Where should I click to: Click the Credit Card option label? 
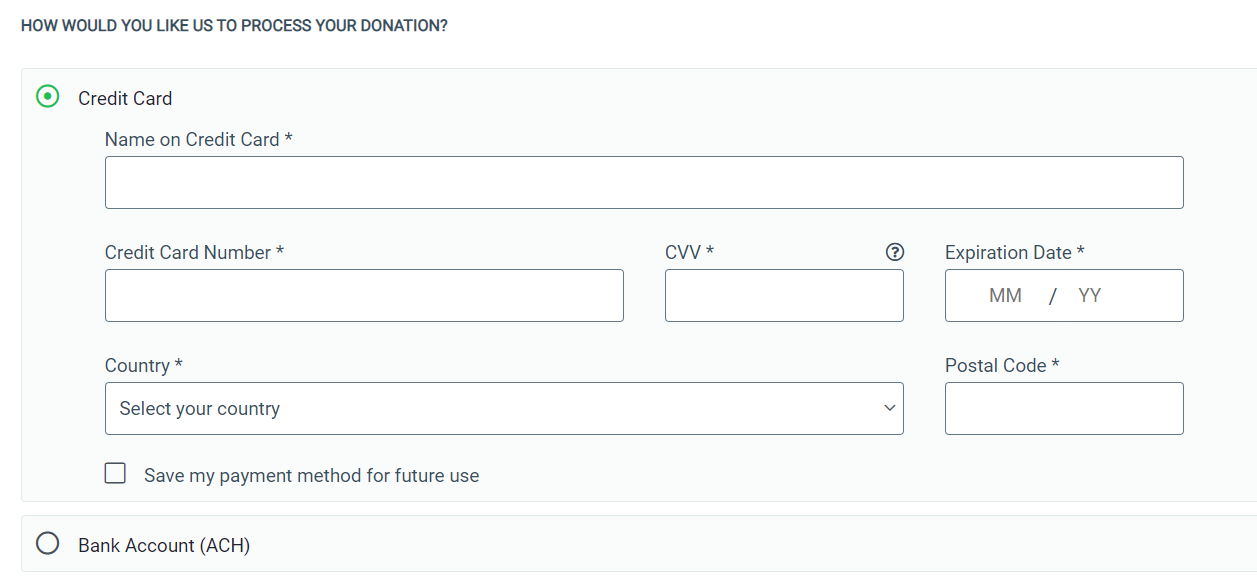pos(125,98)
